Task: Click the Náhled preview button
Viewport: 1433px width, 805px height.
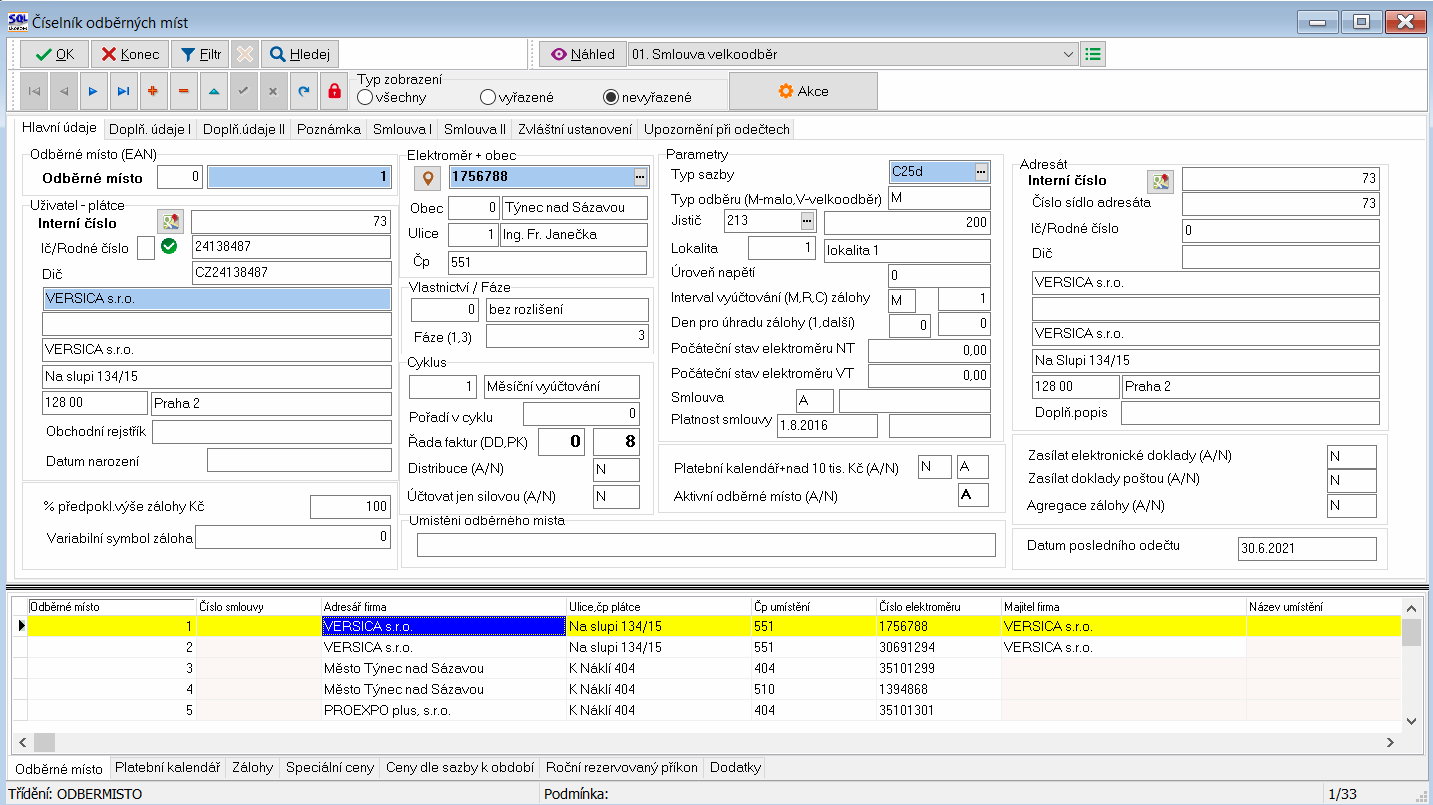Action: pos(583,54)
